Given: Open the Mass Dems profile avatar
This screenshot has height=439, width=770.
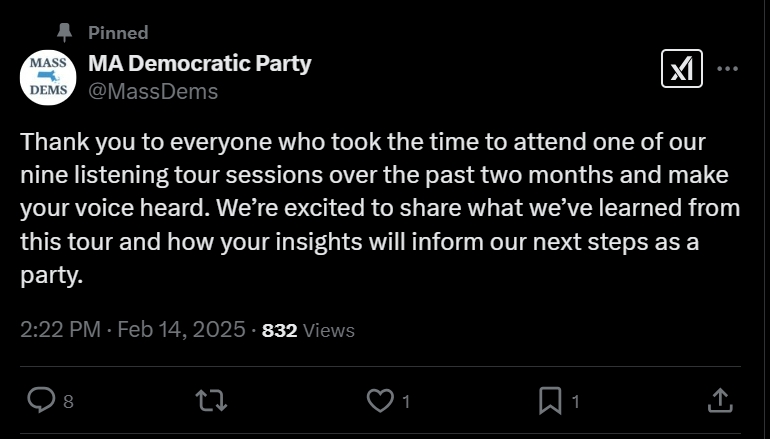Looking at the screenshot, I should tap(48, 77).
